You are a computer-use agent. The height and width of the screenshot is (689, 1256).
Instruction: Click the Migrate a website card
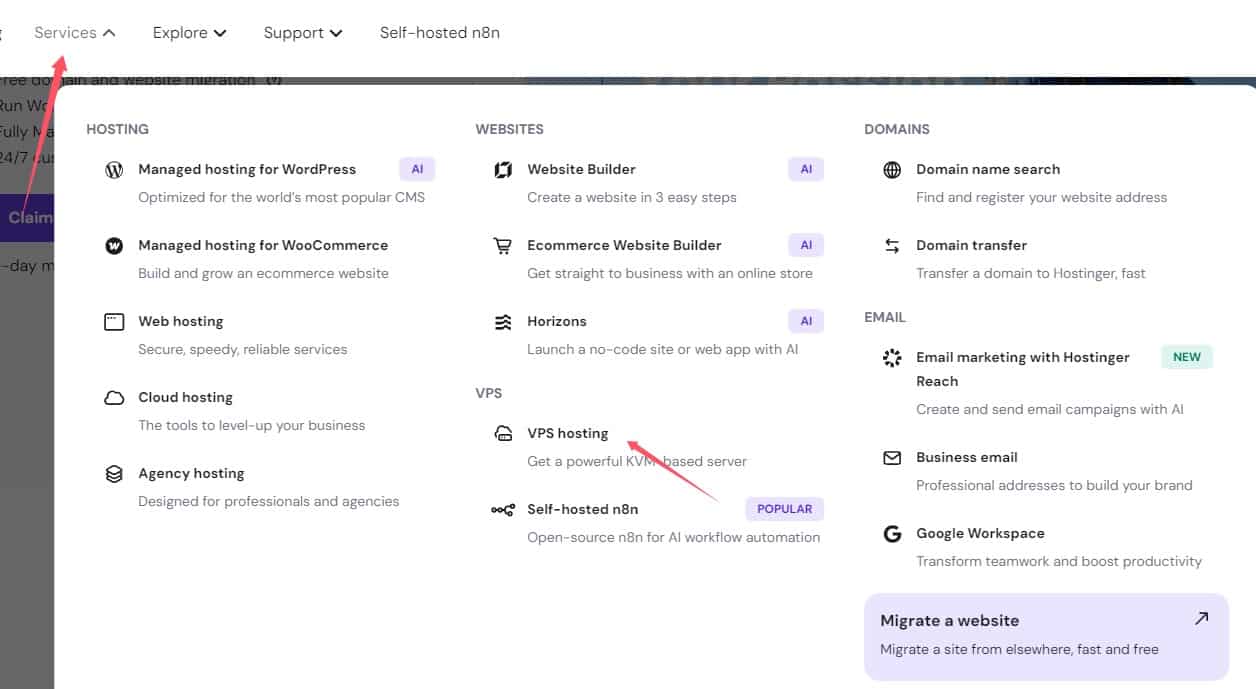pos(1045,635)
